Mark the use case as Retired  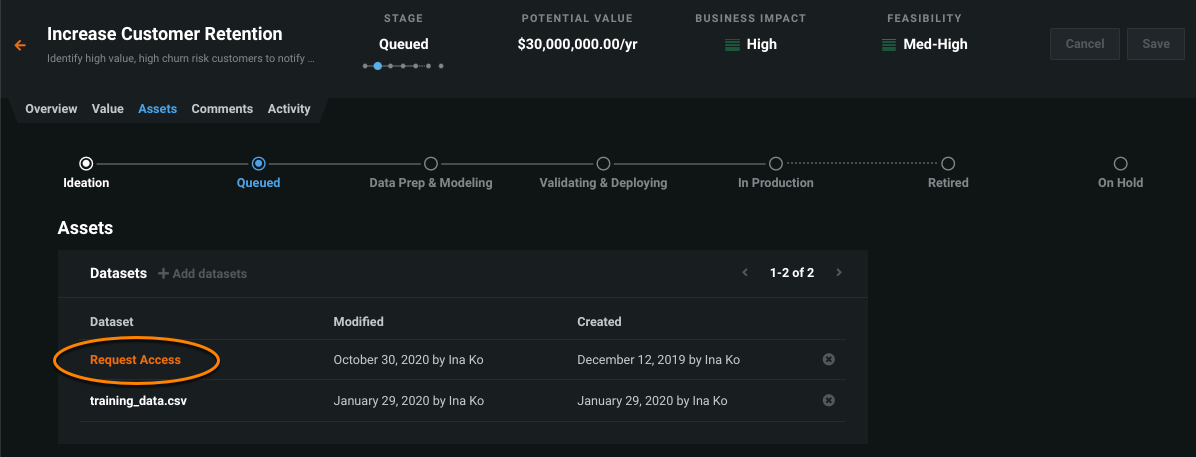[x=948, y=164]
